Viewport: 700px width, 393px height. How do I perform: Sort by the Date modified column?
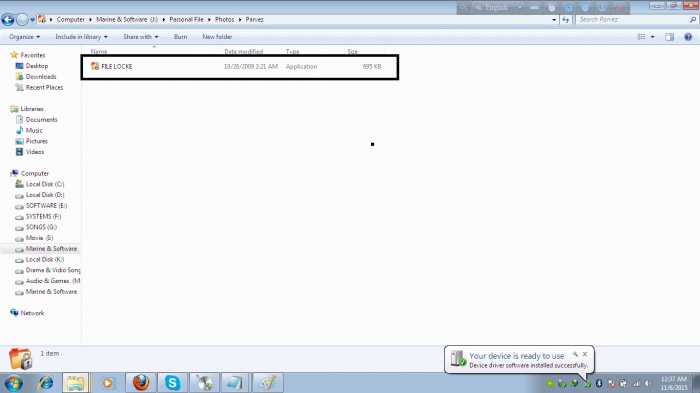pyautogui.click(x=243, y=52)
